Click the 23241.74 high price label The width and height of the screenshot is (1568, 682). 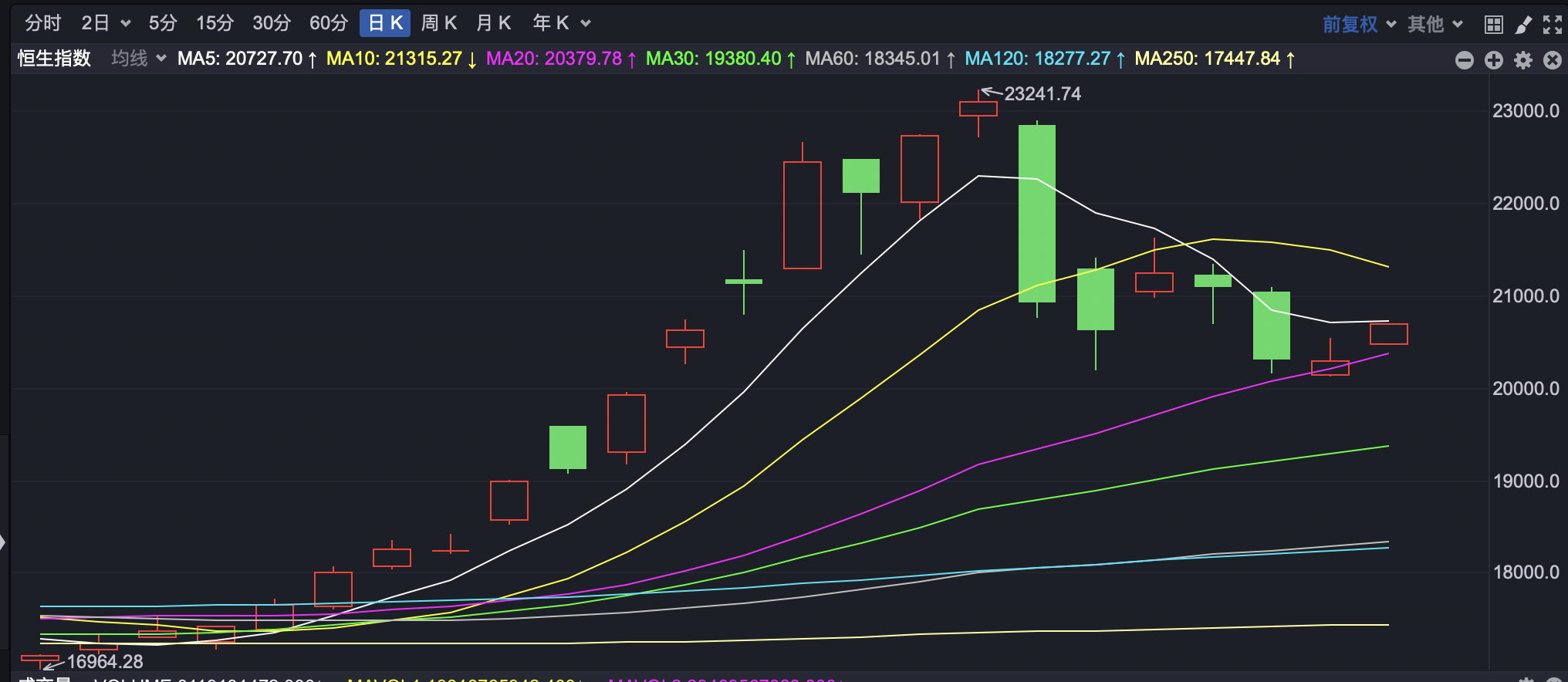(x=1043, y=94)
